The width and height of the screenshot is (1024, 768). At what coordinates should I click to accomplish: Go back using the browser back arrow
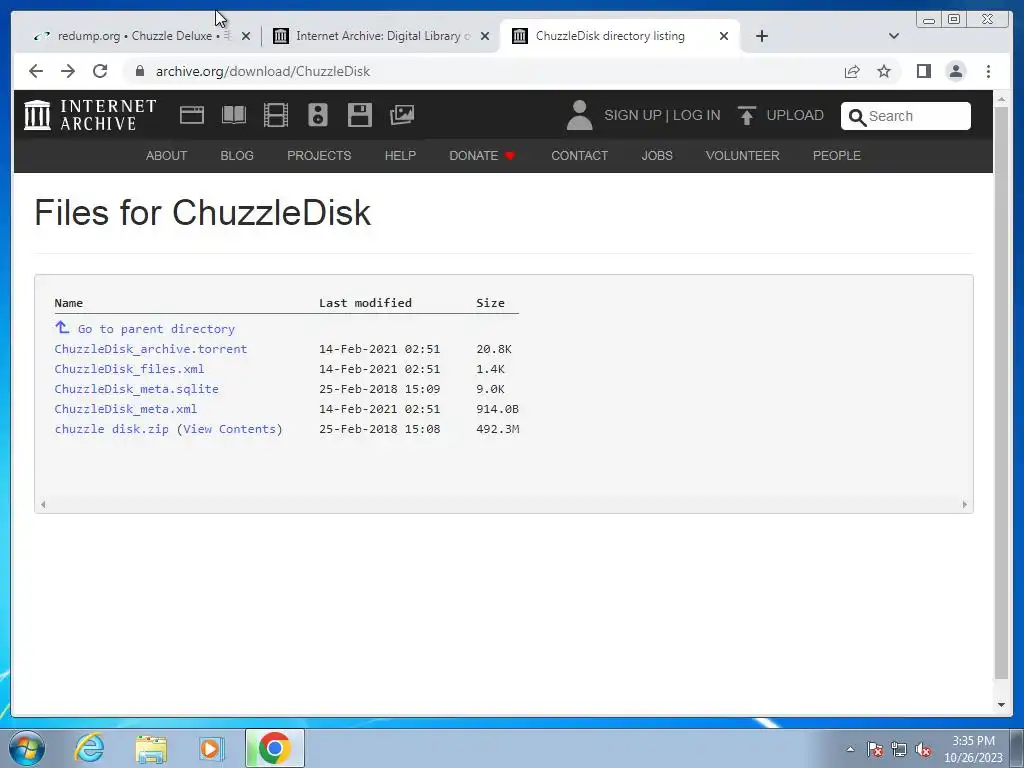click(36, 71)
